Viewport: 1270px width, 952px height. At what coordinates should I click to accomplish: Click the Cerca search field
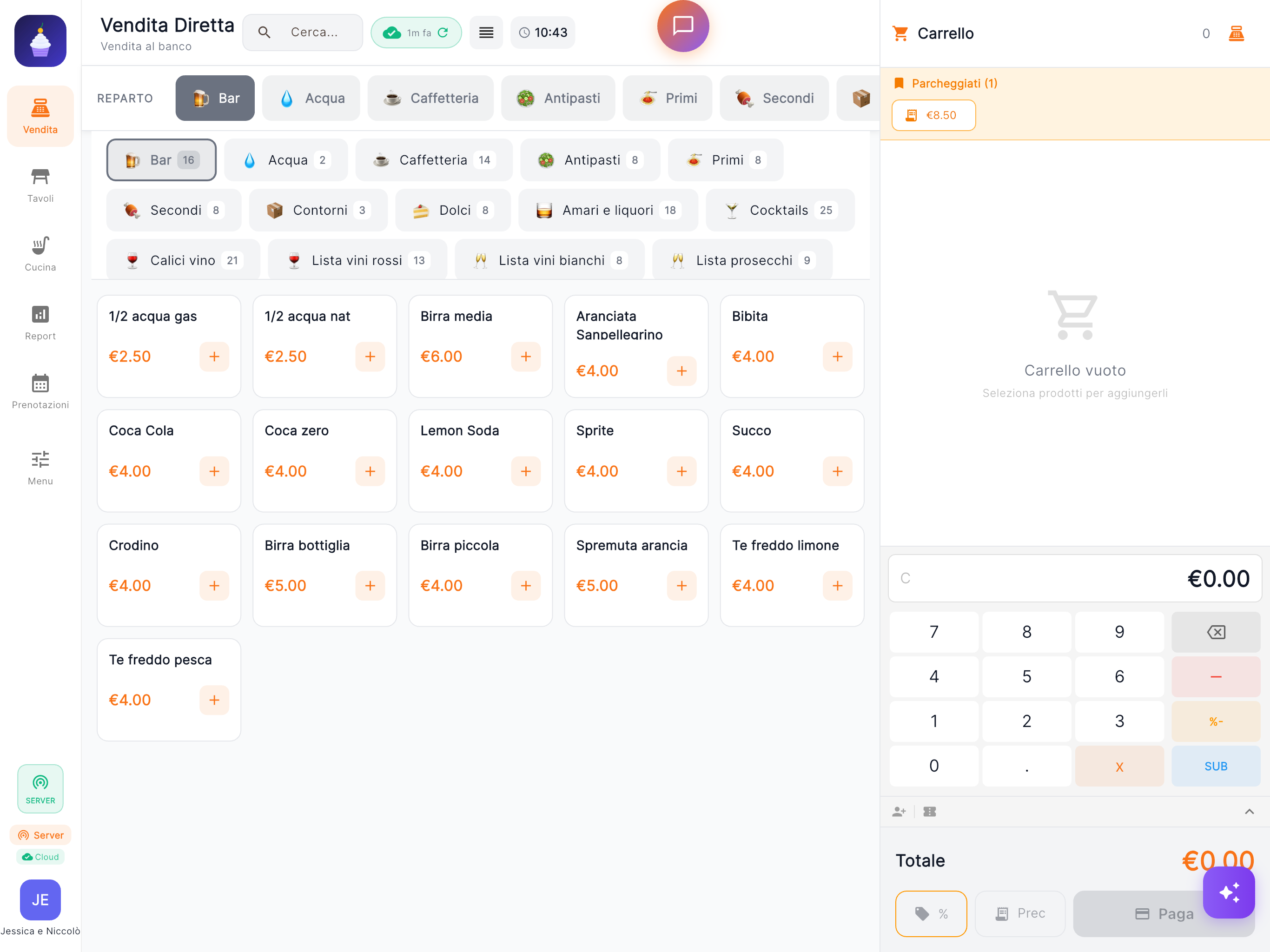point(303,33)
